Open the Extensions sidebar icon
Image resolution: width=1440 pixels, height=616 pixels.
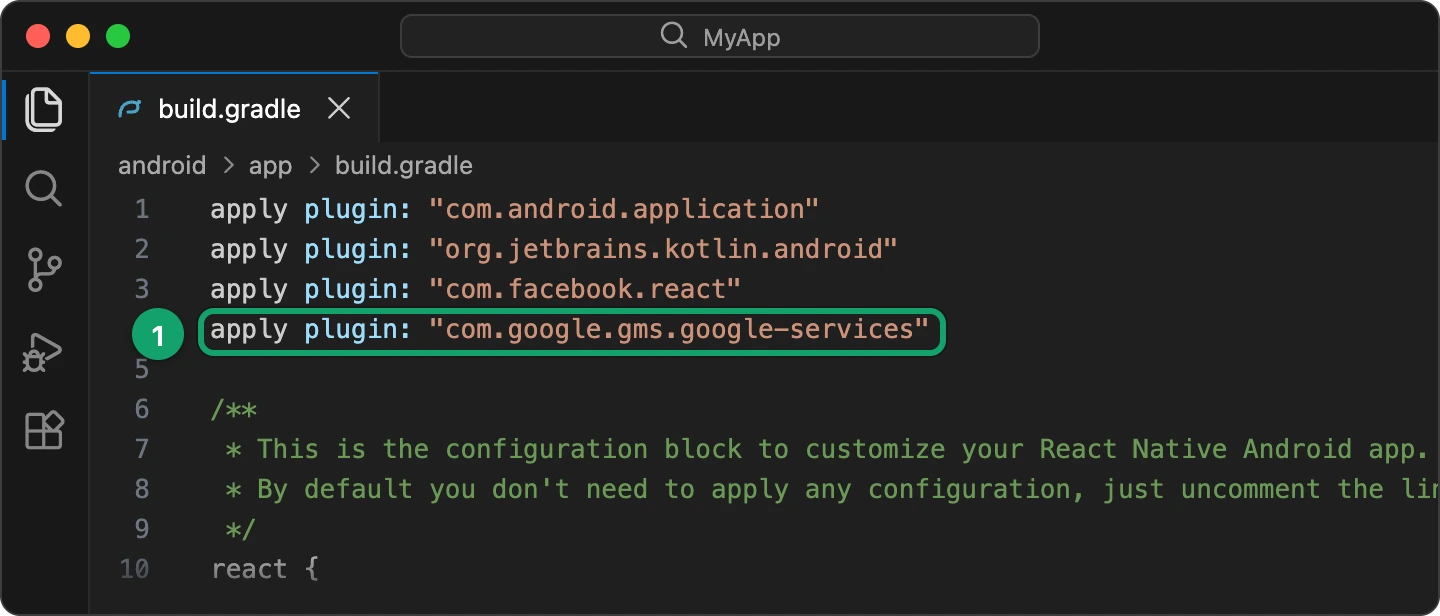coord(44,430)
